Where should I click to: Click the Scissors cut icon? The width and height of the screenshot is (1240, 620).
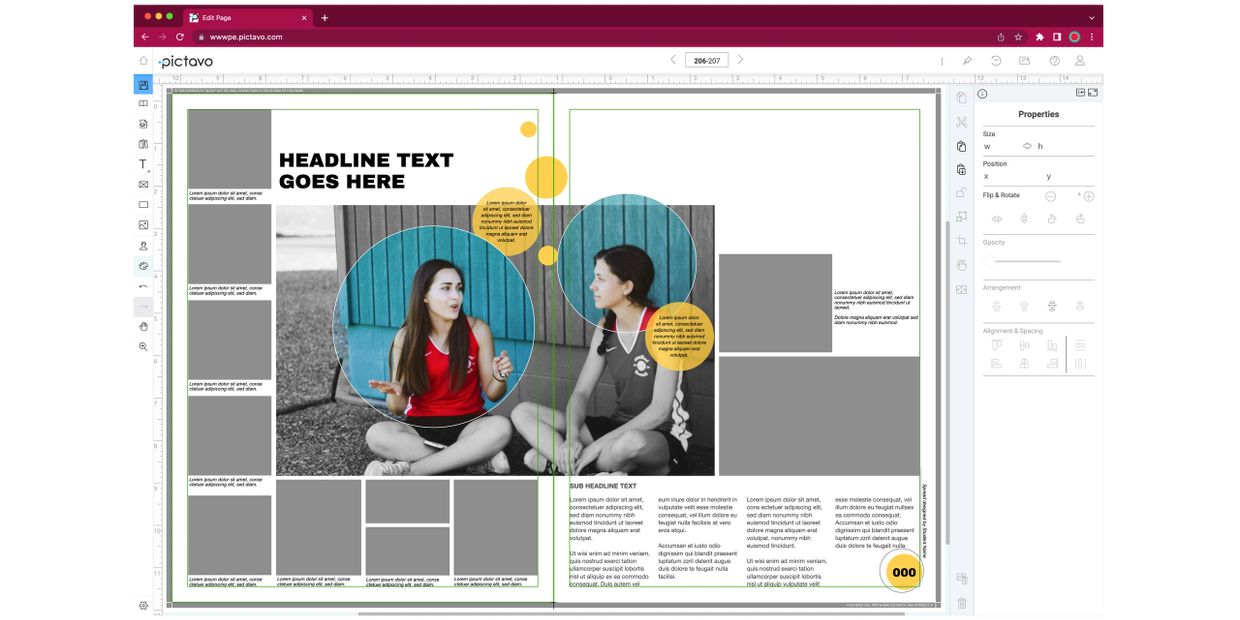(961, 122)
